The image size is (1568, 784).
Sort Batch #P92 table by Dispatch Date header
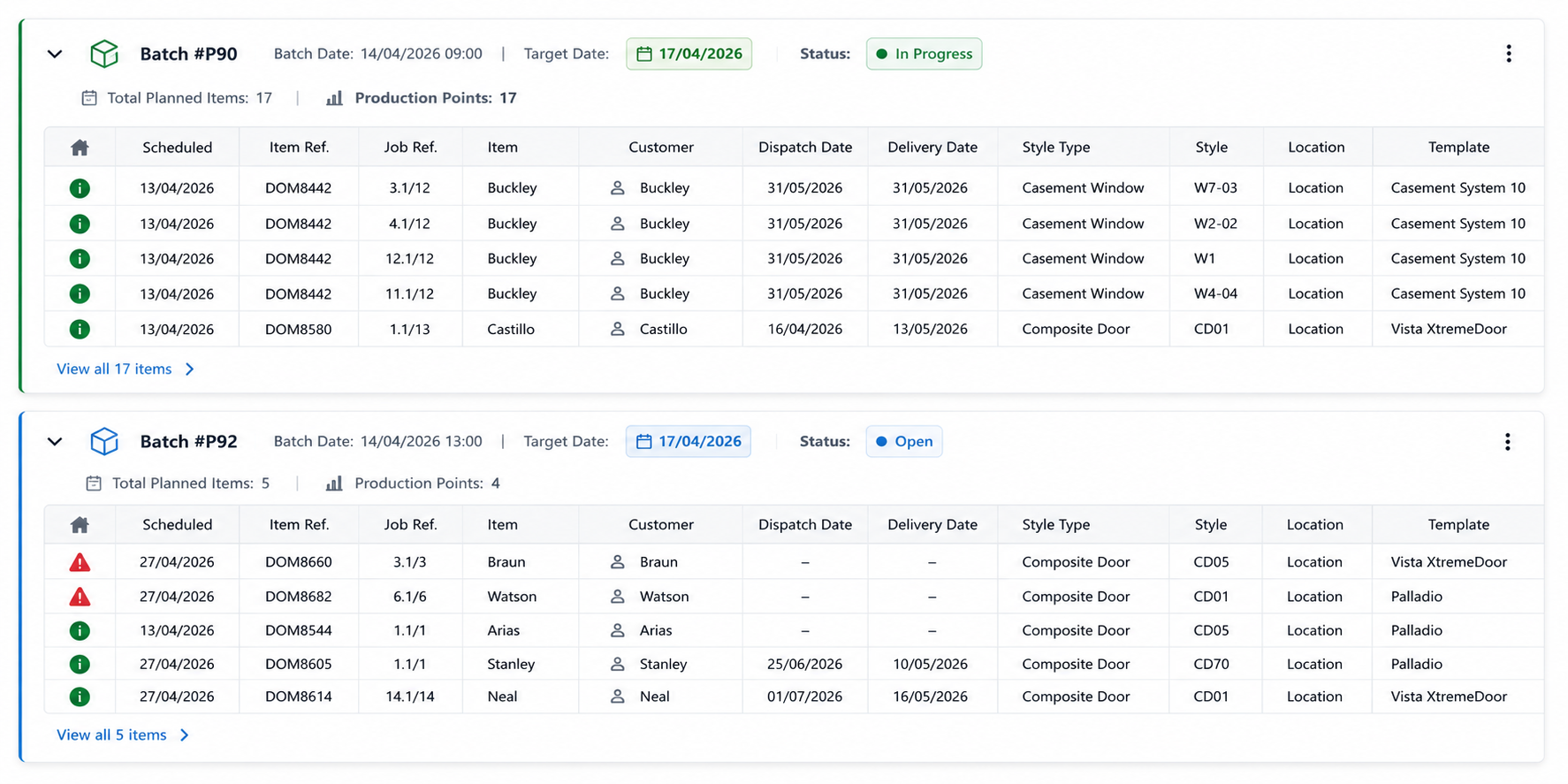pos(805,525)
